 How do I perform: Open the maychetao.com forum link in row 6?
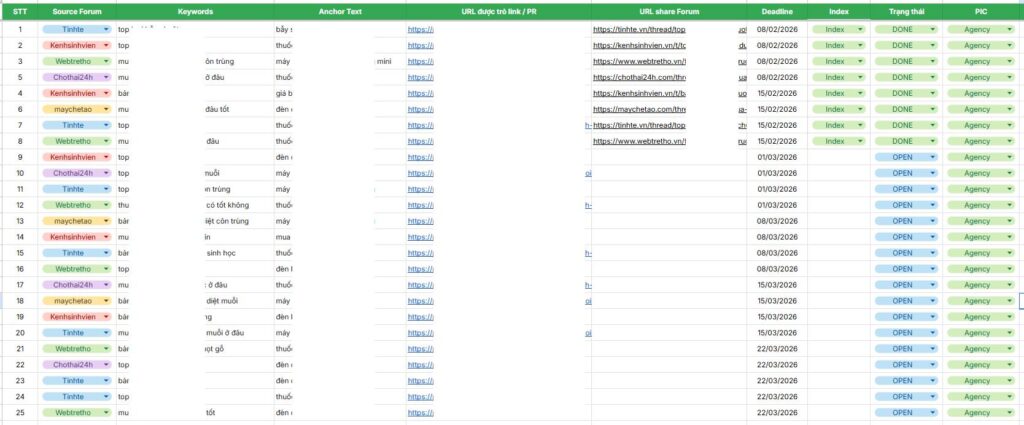tap(639, 109)
